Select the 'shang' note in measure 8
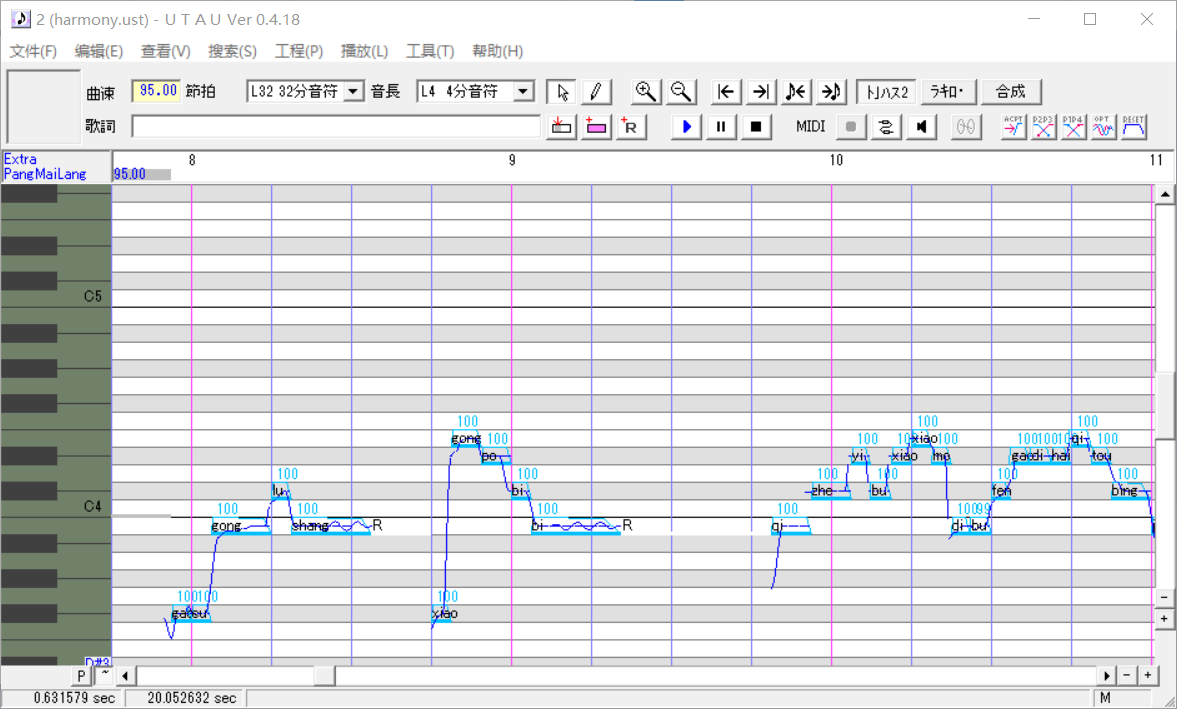Screen dimensions: 1177x709 coord(331,526)
